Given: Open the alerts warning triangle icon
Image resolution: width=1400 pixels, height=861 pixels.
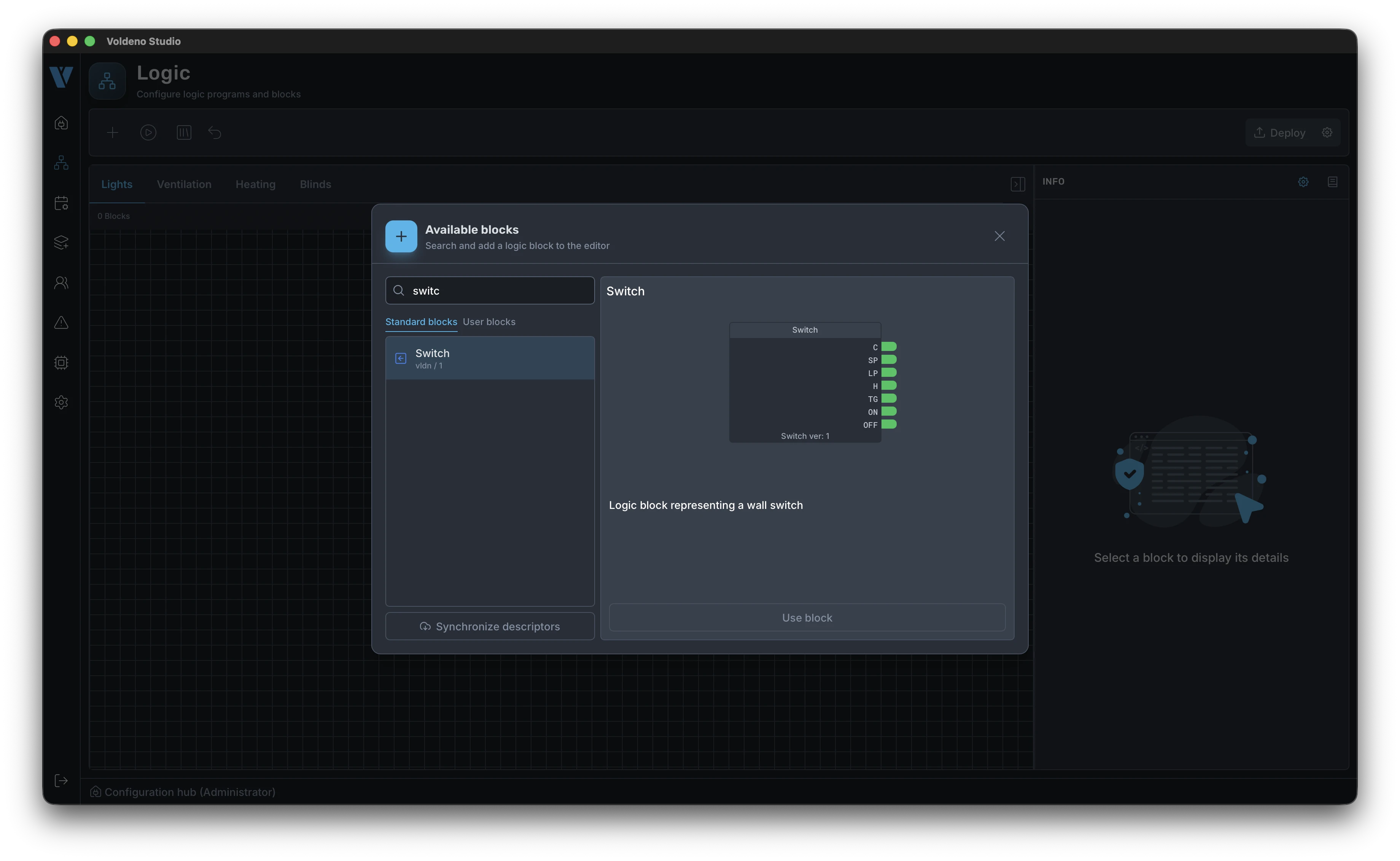Looking at the screenshot, I should click(x=61, y=322).
